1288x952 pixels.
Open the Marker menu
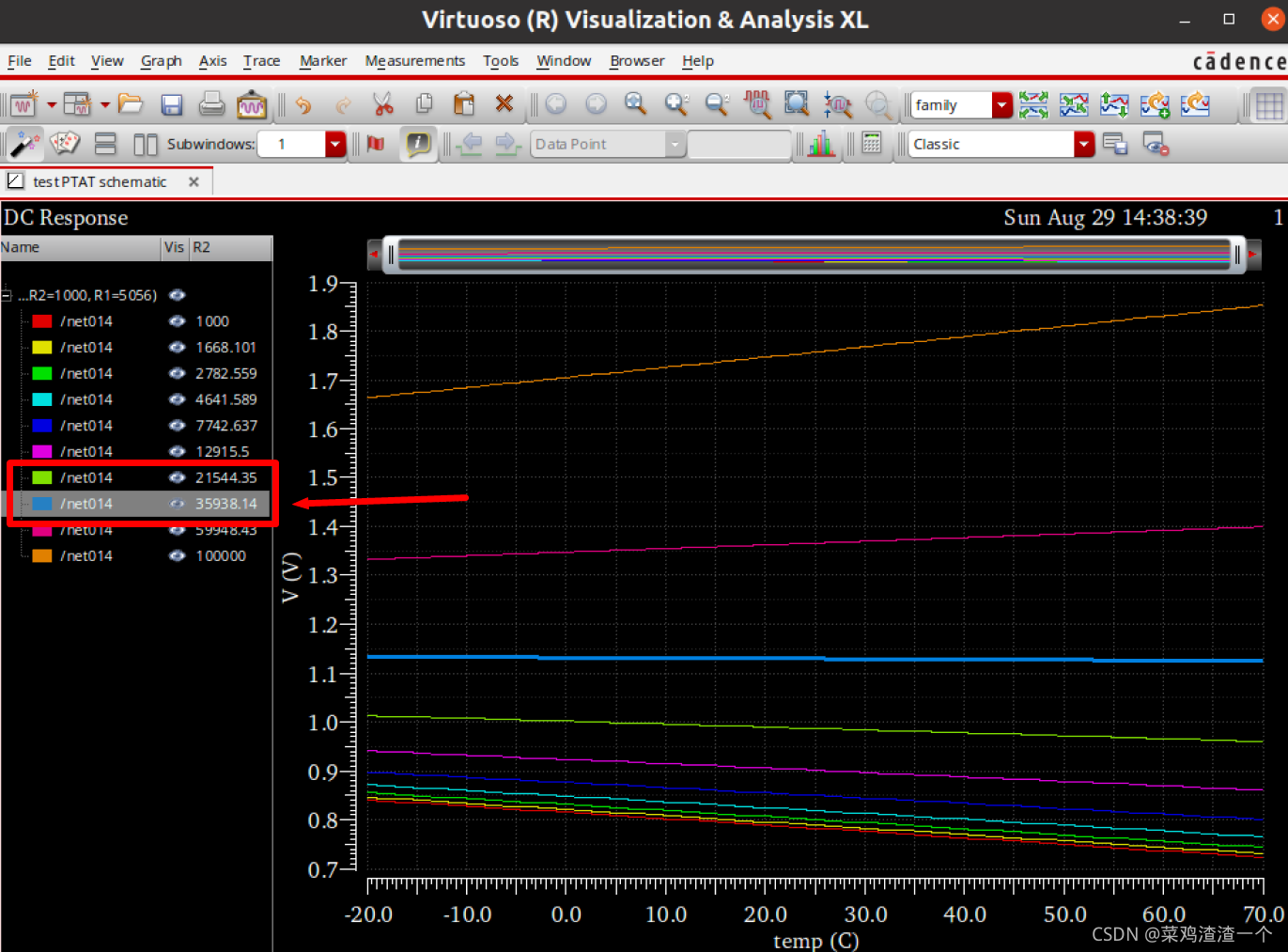click(323, 60)
